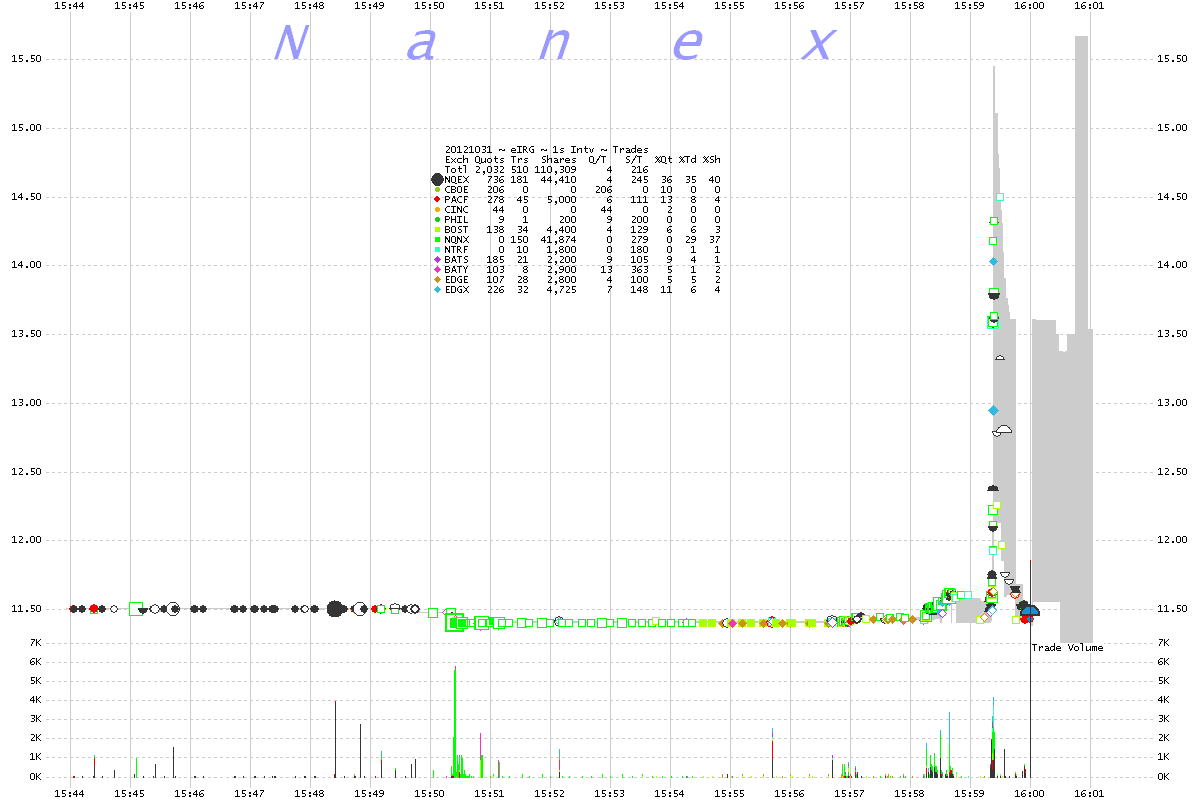The height and width of the screenshot is (800, 1200).
Task: Click 11.50 on the right price axis
Action: point(1171,609)
